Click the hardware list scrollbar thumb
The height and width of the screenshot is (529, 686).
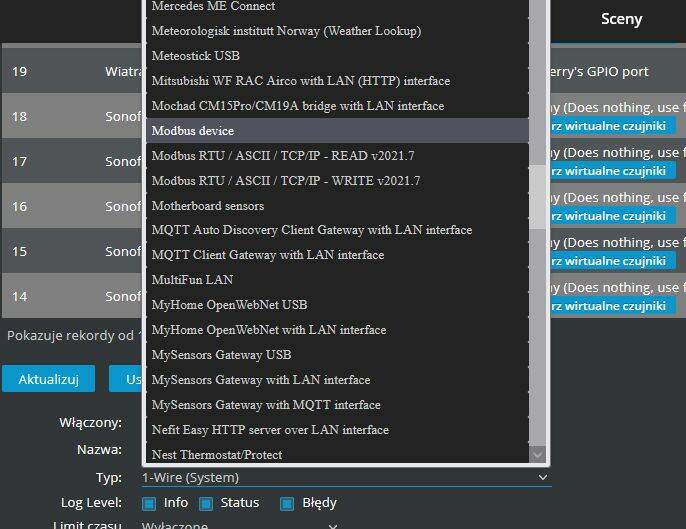(x=537, y=196)
